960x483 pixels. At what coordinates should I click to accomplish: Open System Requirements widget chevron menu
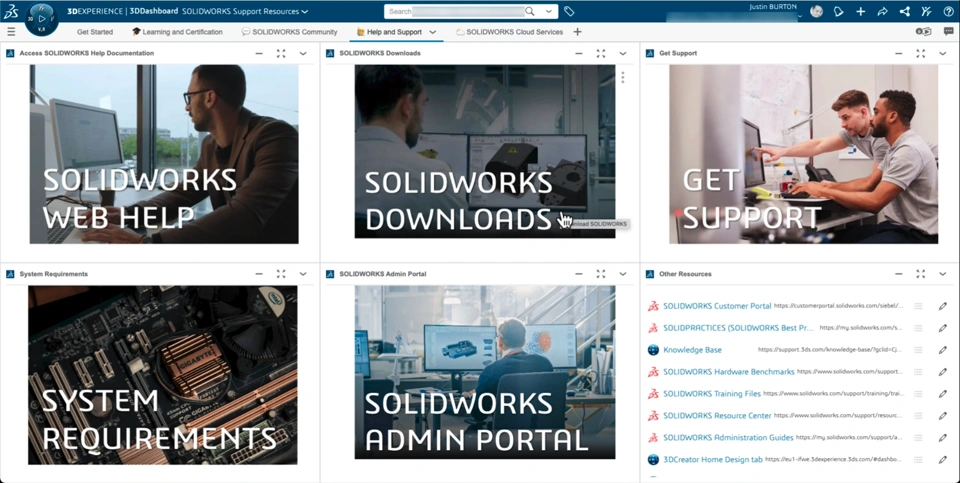(303, 274)
